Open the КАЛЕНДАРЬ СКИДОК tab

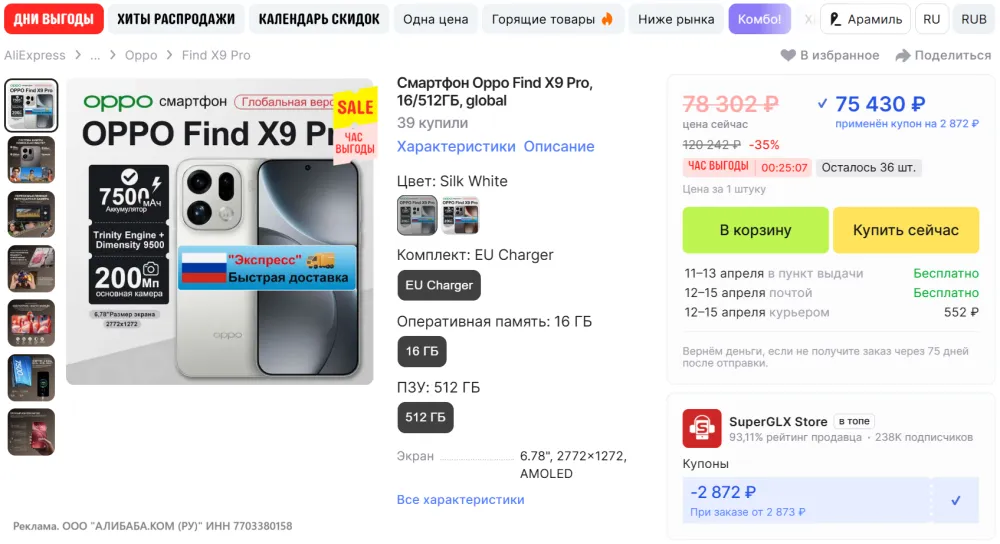[x=319, y=19]
